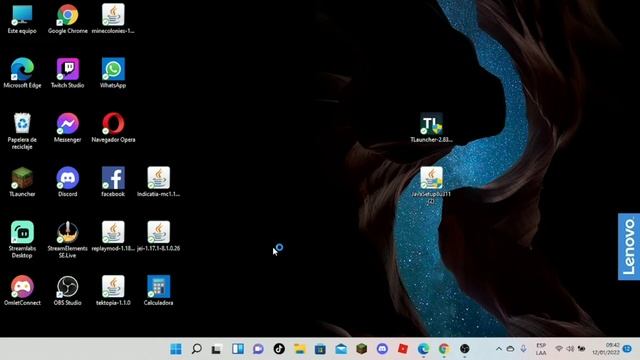640x360 pixels.
Task: Open Microsoft Store from taskbar
Action: click(x=320, y=349)
